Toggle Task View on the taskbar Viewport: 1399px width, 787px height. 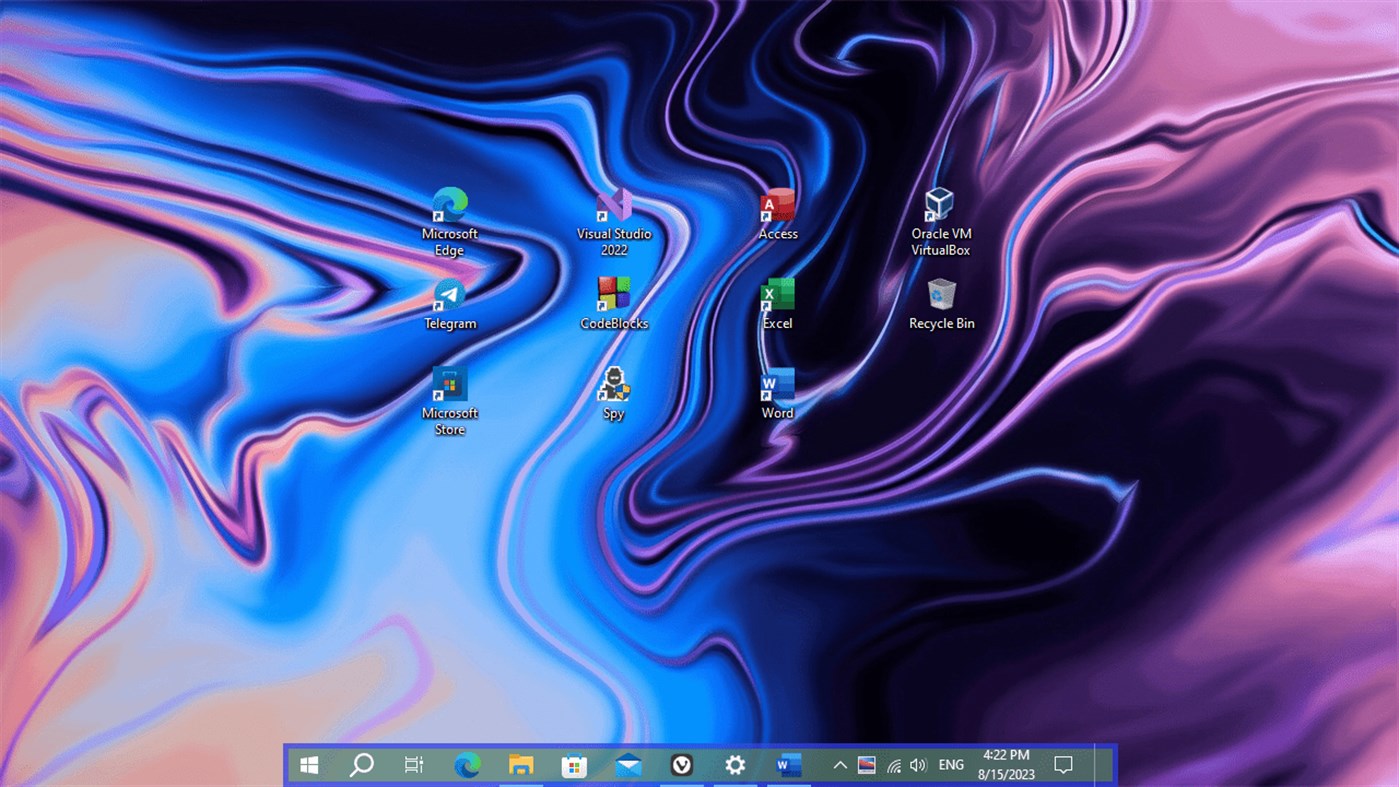tap(413, 764)
